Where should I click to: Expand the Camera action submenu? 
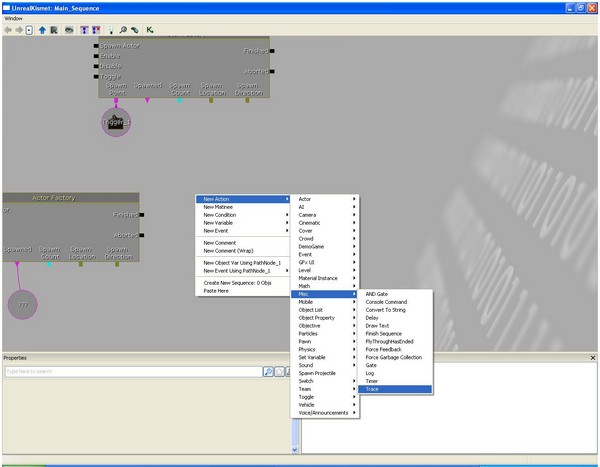[x=324, y=215]
